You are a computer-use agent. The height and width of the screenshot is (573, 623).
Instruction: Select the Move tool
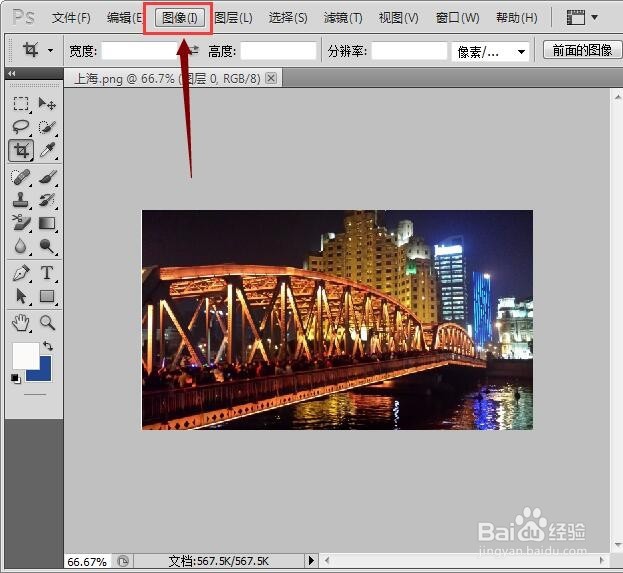47,104
